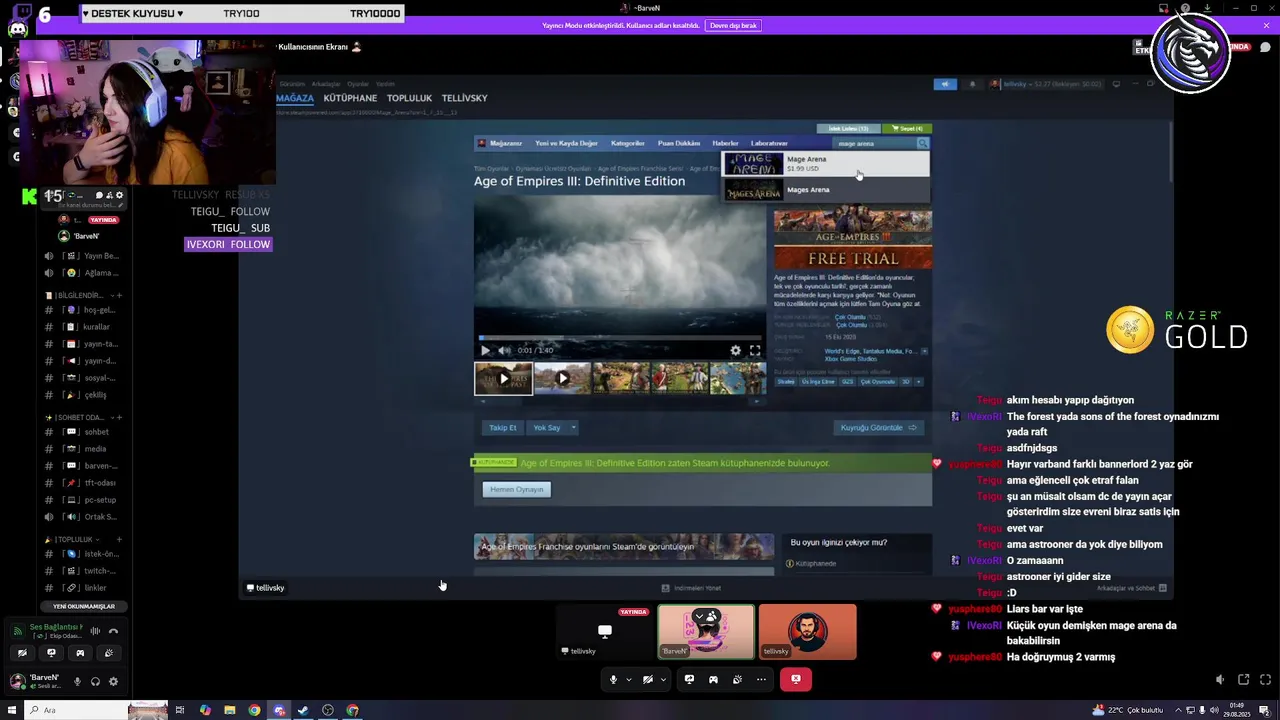Screen dimensions: 1280x720
Task: Join the Ortak S... voice channel
Action: click(83, 517)
